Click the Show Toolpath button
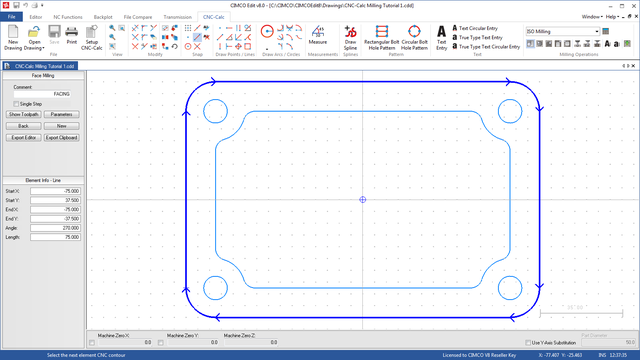 click(x=24, y=114)
